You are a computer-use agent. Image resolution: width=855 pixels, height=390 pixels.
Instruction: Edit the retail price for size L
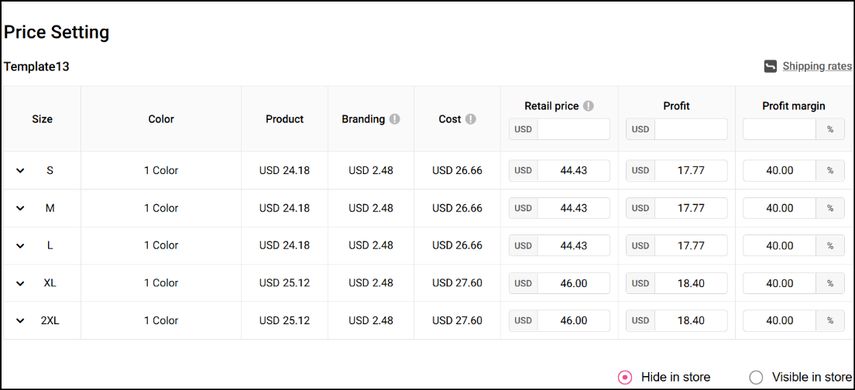click(573, 246)
